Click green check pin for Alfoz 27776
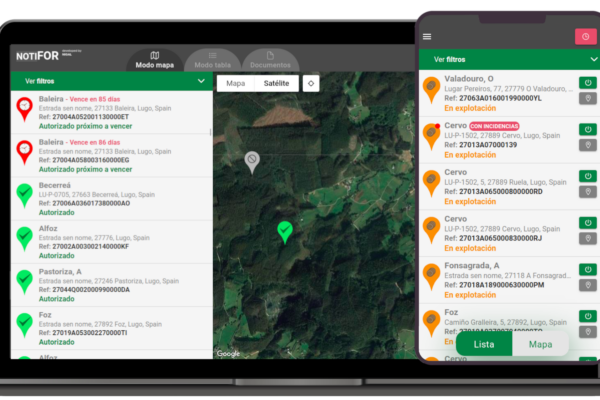This screenshot has height=400, width=600. point(24,239)
